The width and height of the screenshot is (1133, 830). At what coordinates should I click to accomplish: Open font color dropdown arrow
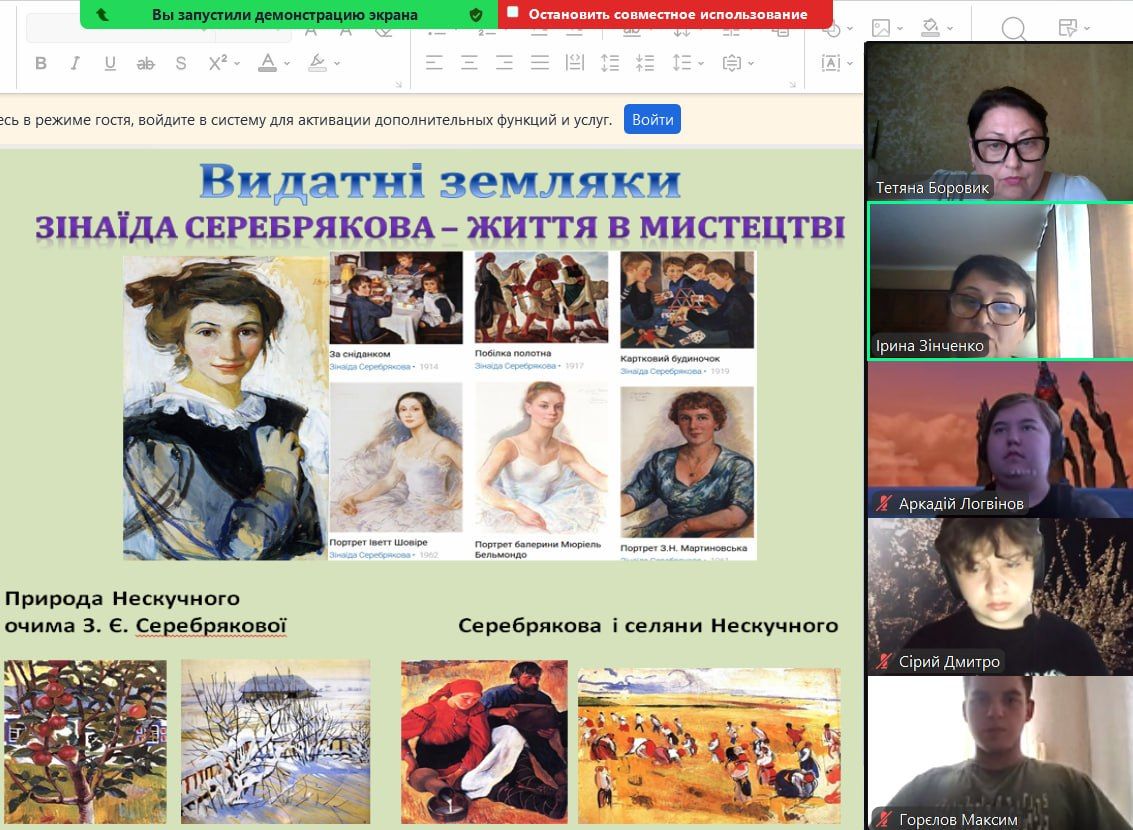coord(287,64)
